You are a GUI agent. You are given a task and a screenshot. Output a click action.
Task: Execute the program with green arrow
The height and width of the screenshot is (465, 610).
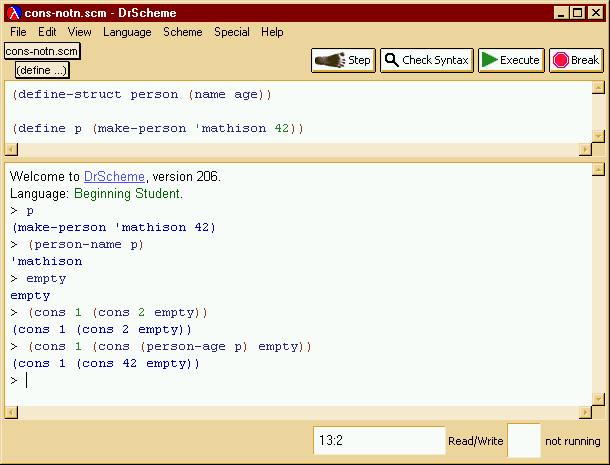pos(511,60)
